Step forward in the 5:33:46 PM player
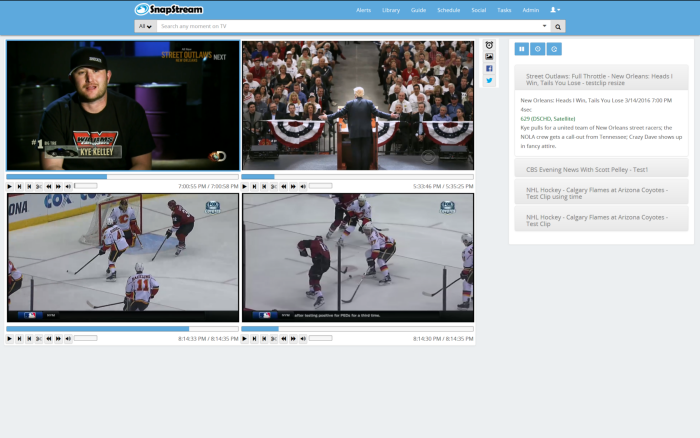 coord(254,186)
